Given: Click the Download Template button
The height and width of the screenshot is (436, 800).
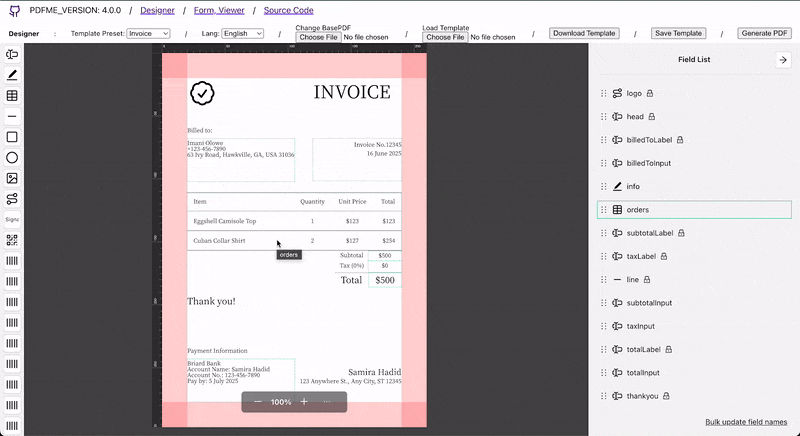Looking at the screenshot, I should tap(584, 33).
